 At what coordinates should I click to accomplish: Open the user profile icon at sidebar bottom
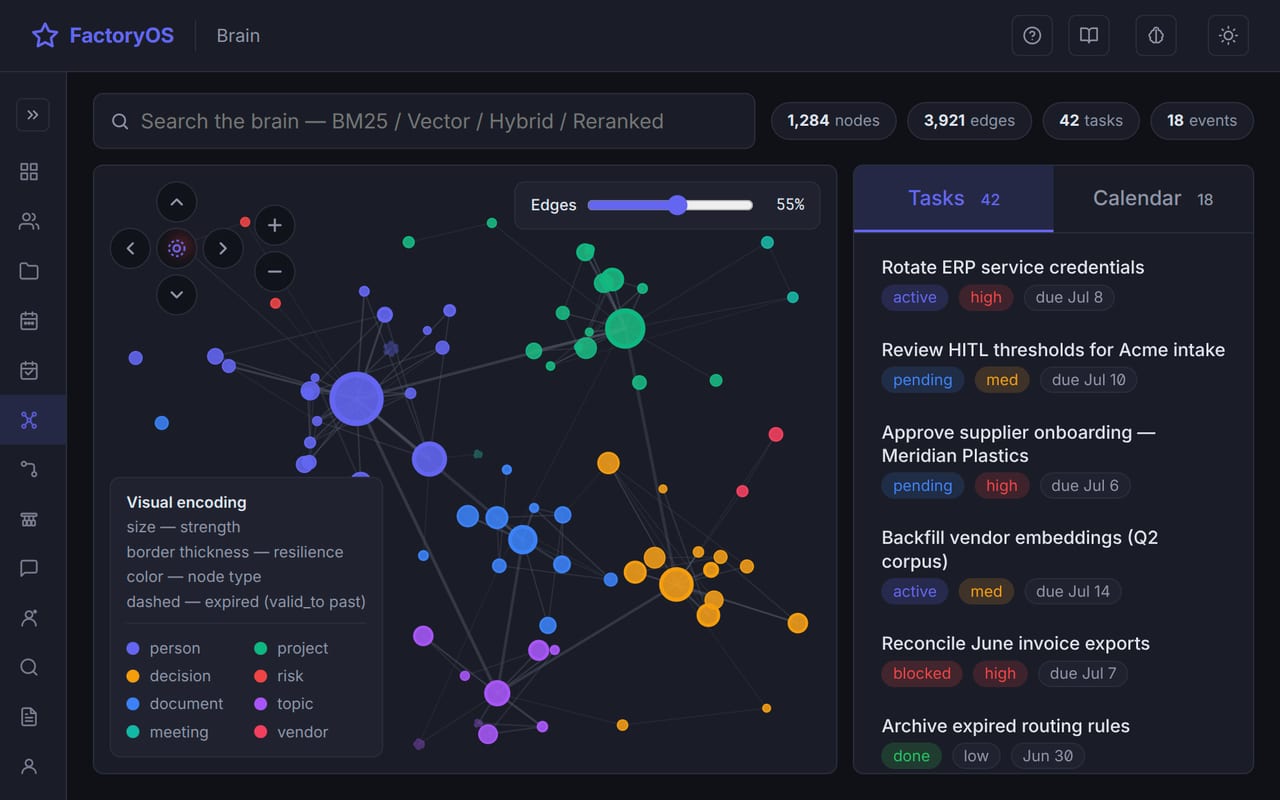click(29, 766)
